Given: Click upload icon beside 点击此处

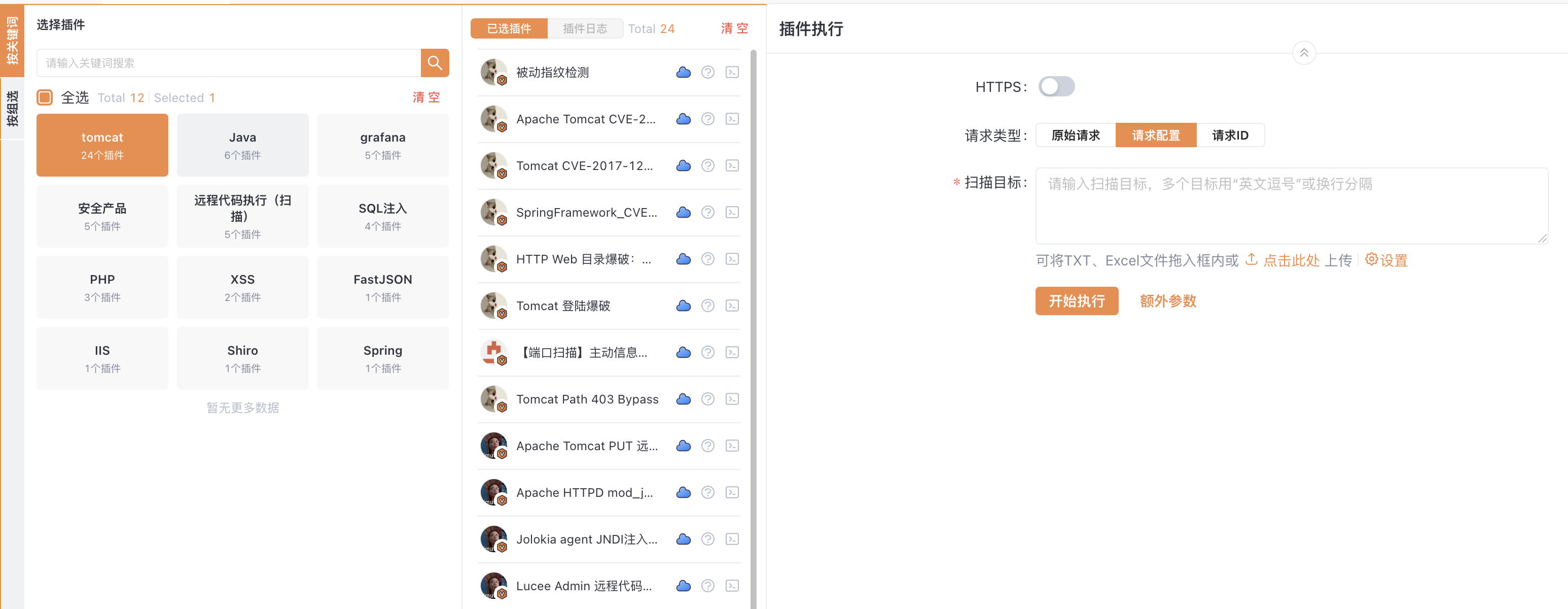Looking at the screenshot, I should pyautogui.click(x=1251, y=260).
